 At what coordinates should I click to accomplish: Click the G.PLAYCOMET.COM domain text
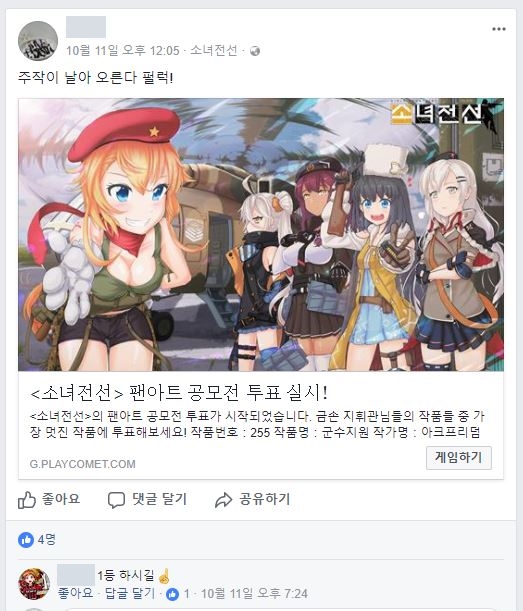83,464
